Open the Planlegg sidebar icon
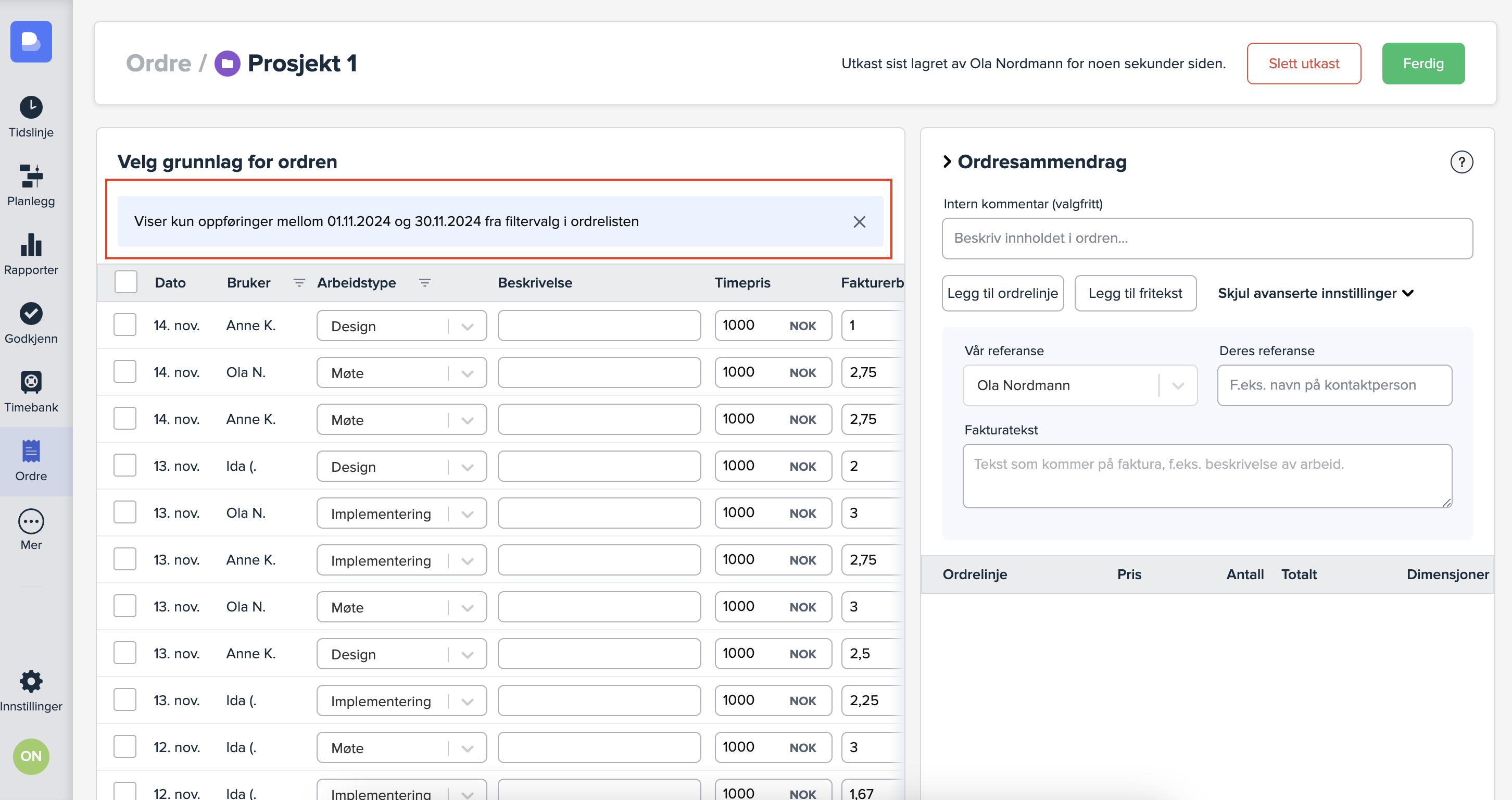The image size is (1512, 800). (x=31, y=176)
